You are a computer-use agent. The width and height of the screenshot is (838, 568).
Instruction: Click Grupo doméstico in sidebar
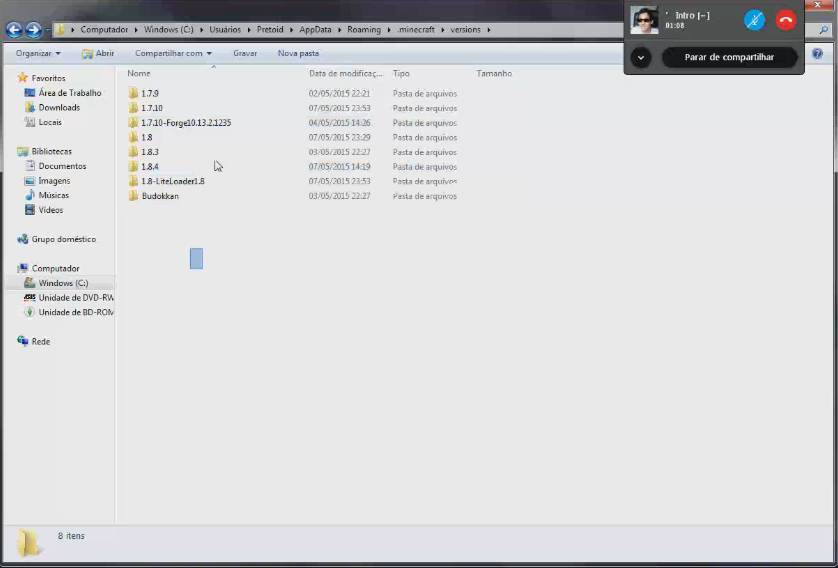(64, 239)
